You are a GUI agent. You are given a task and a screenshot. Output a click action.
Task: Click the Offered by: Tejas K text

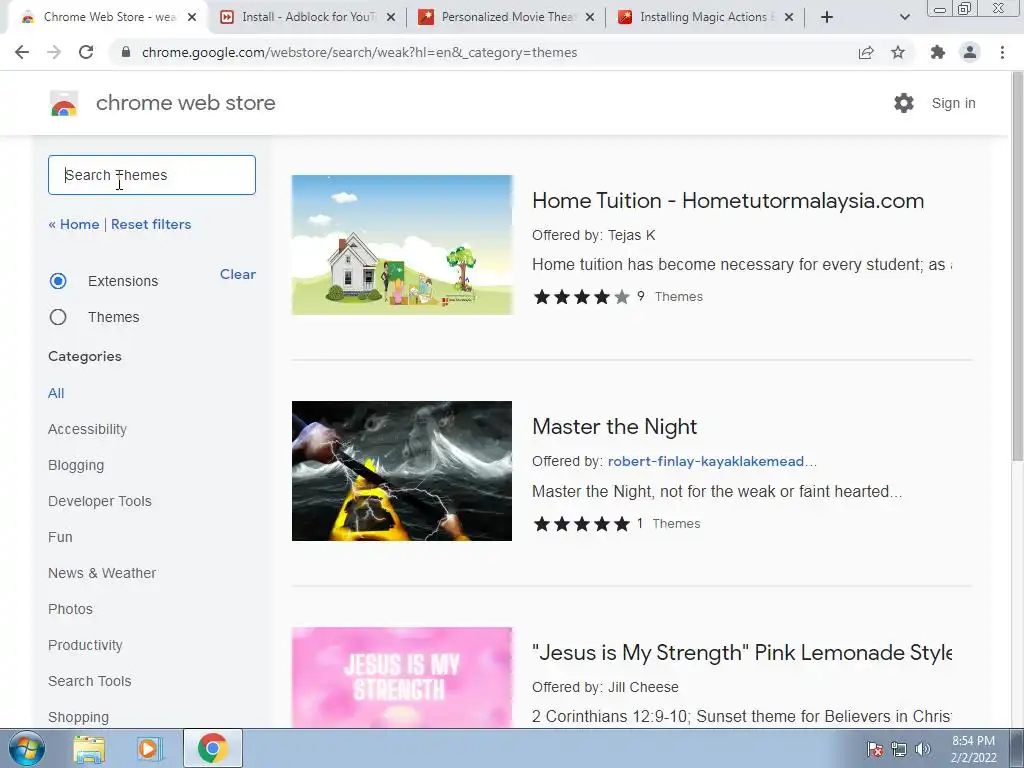pyautogui.click(x=594, y=235)
